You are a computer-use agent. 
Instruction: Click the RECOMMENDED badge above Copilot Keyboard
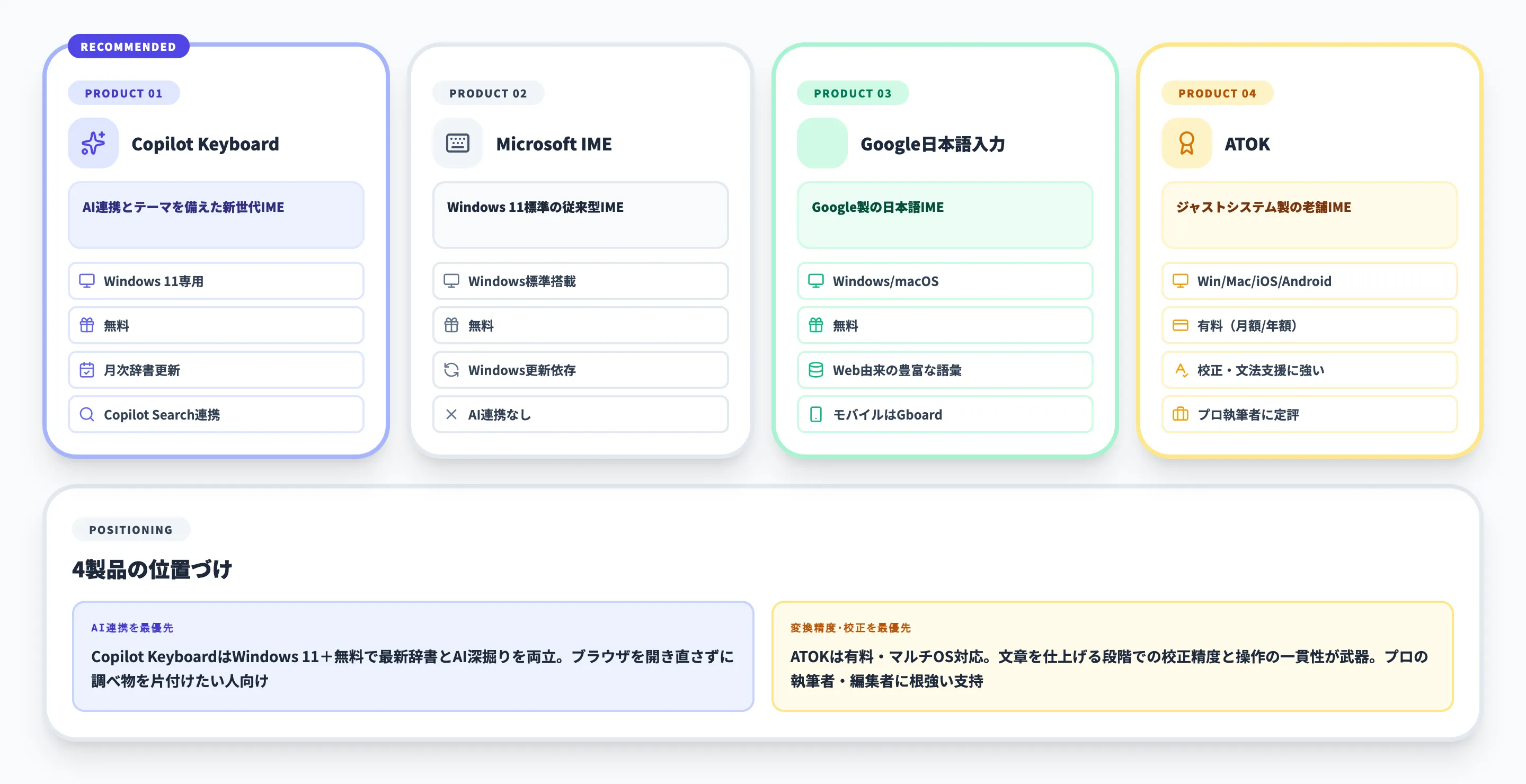pyautogui.click(x=128, y=46)
